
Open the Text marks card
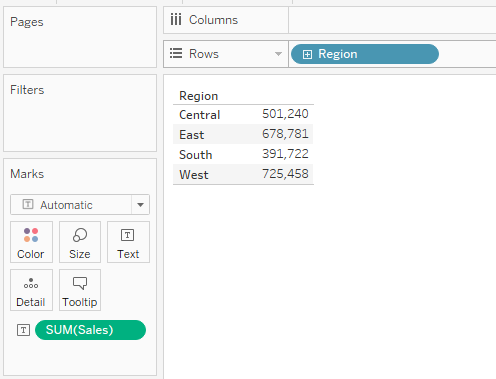[x=128, y=242]
